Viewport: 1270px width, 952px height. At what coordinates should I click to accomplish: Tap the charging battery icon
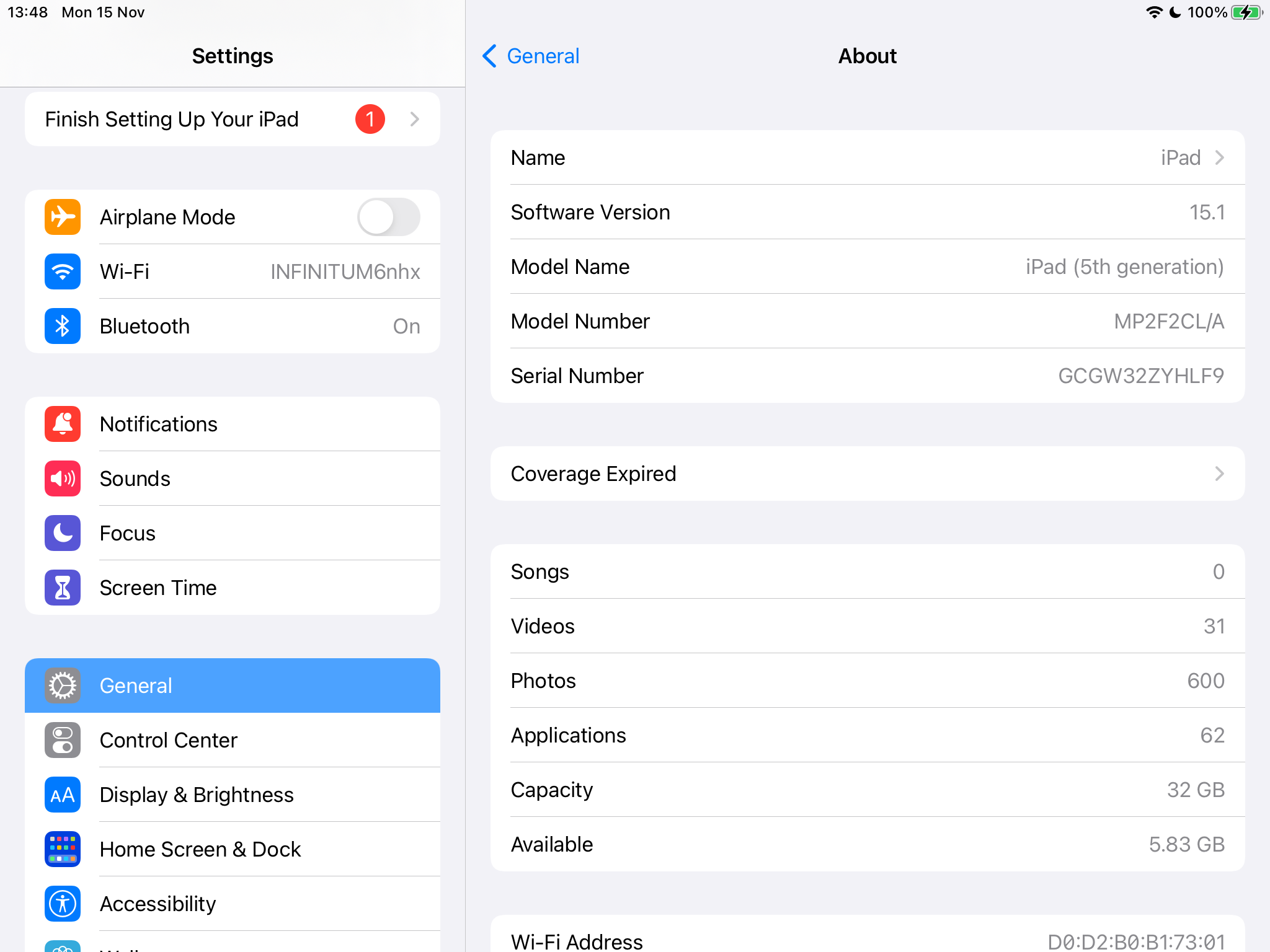tap(1247, 12)
